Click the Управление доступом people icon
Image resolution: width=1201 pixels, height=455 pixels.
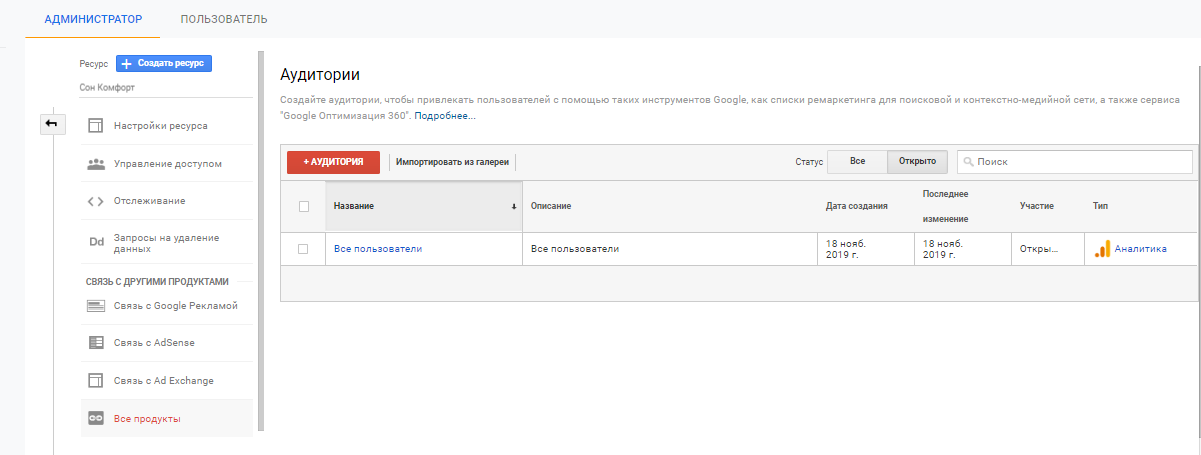96,163
